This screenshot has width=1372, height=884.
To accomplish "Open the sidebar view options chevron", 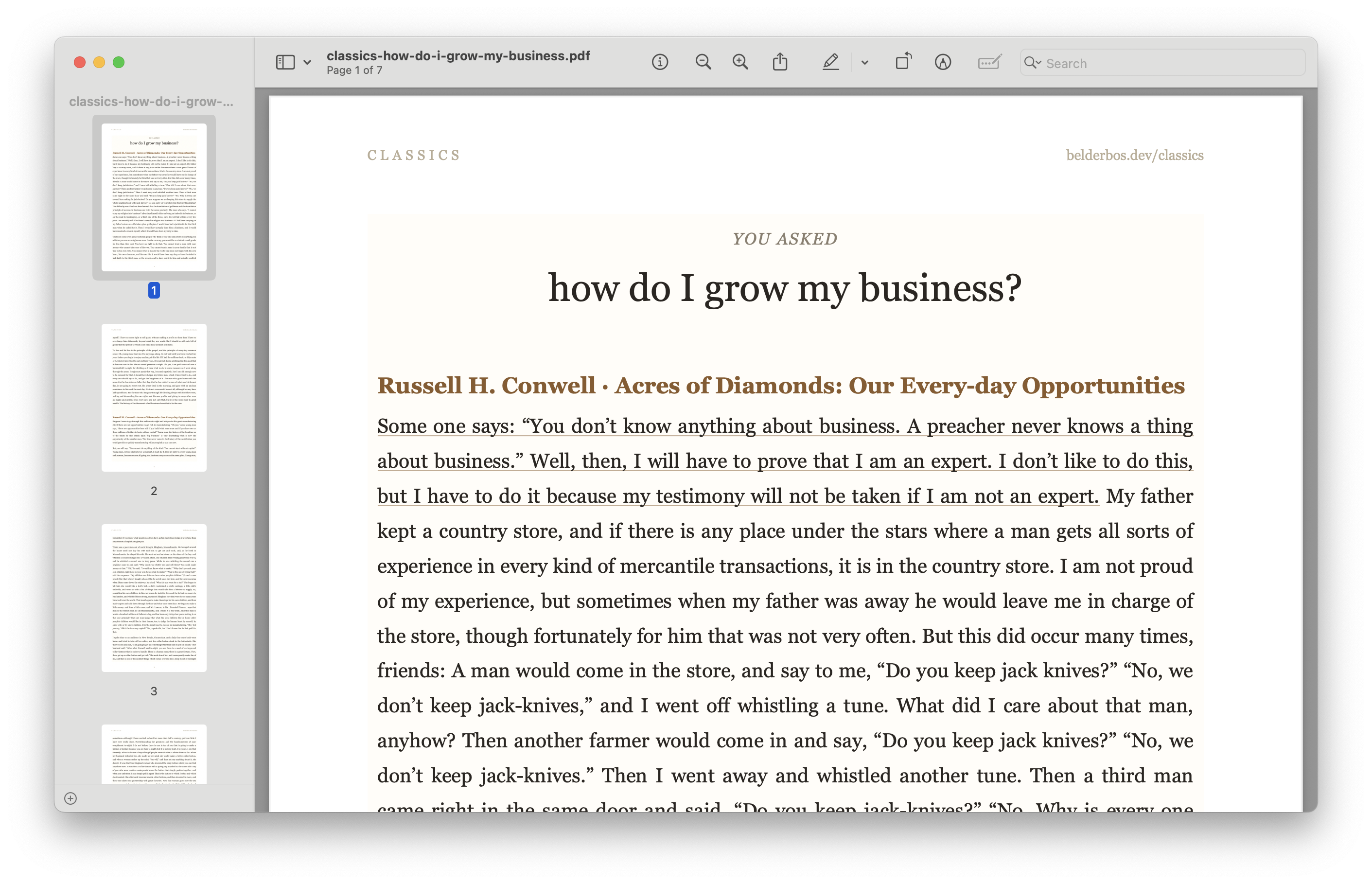I will coord(308,63).
